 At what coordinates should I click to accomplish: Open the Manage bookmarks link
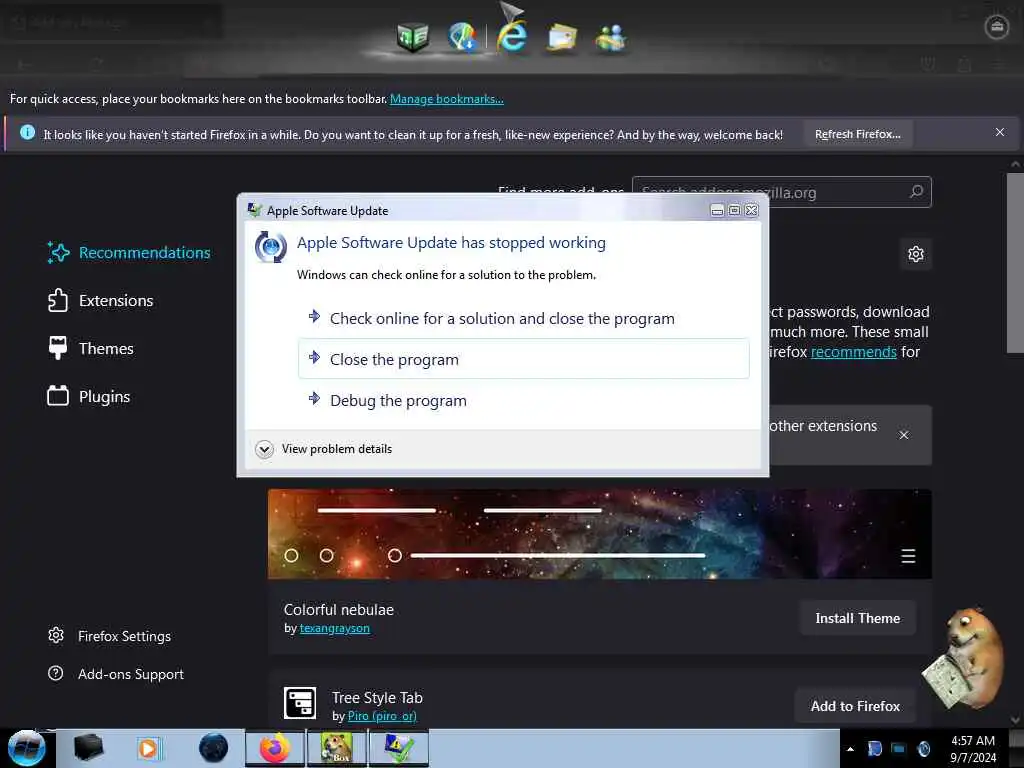pos(447,99)
